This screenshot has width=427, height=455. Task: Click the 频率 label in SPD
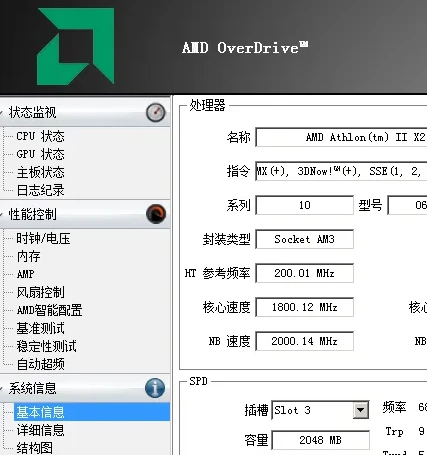click(394, 407)
